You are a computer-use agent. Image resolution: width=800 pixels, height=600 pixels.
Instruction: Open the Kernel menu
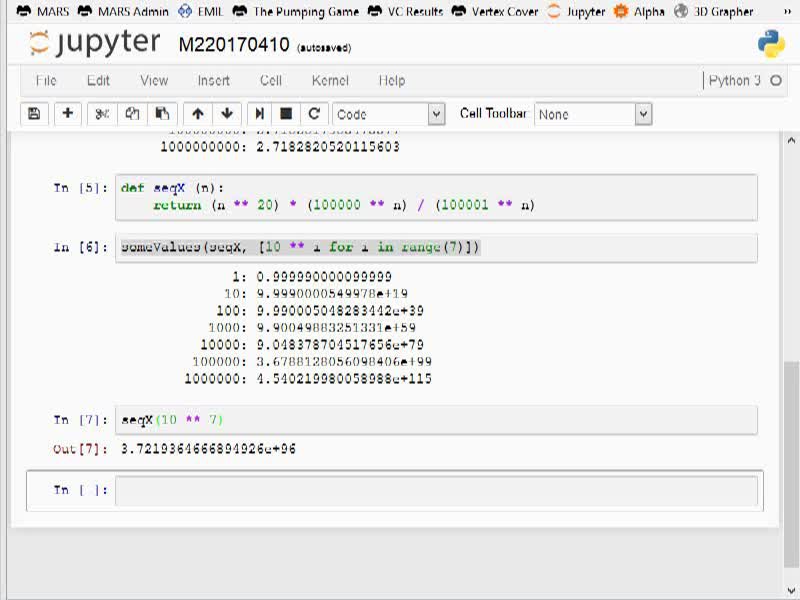[x=330, y=81]
